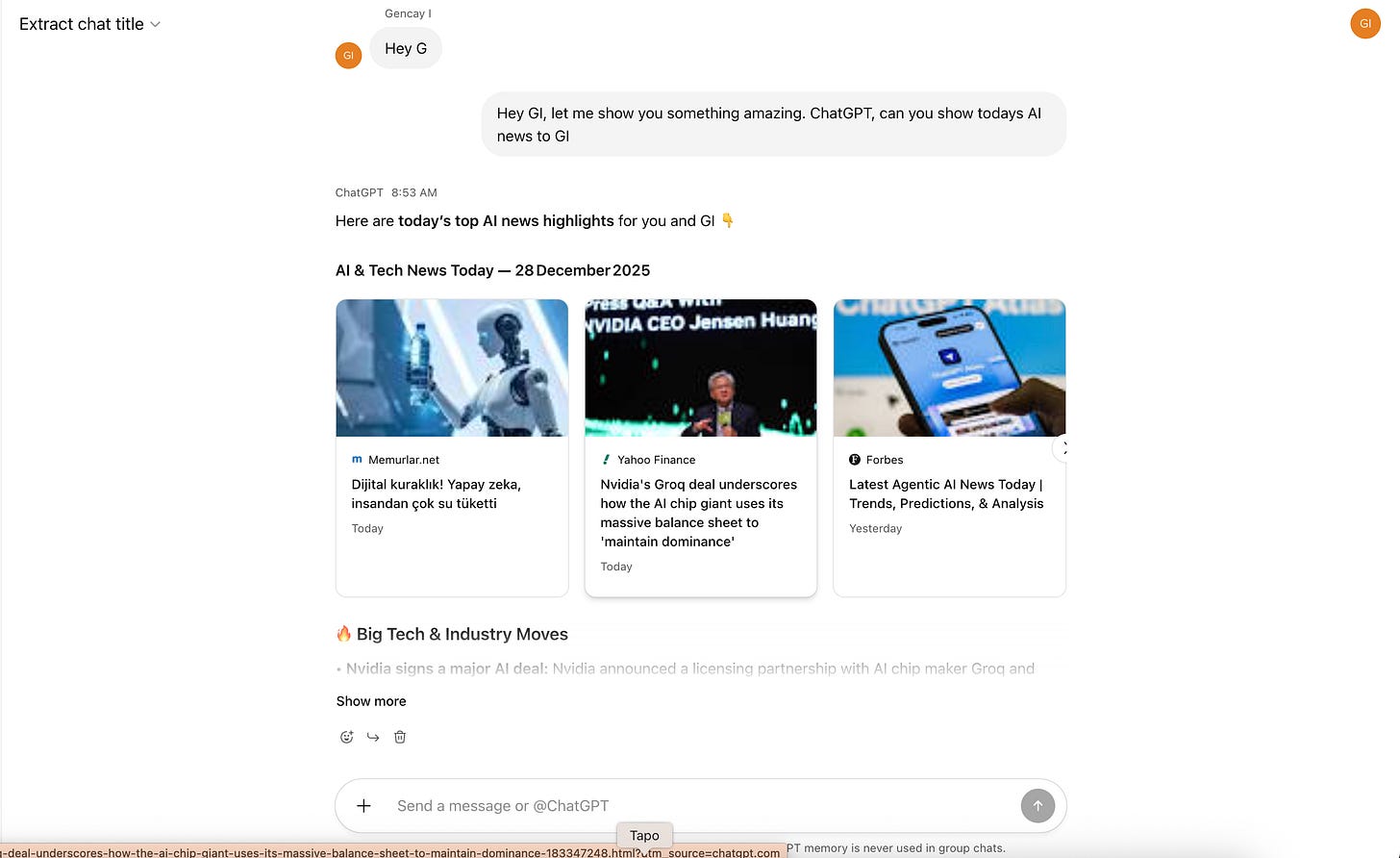Open the Nvidia's Groq deal article link
The height and width of the screenshot is (858, 1400).
[x=699, y=513]
